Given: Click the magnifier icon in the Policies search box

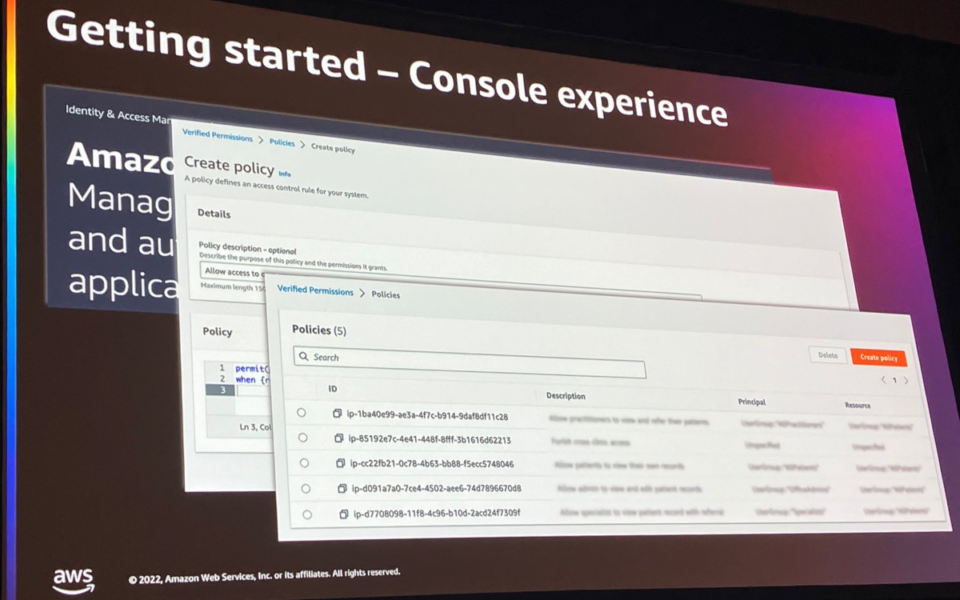Looking at the screenshot, I should (304, 356).
